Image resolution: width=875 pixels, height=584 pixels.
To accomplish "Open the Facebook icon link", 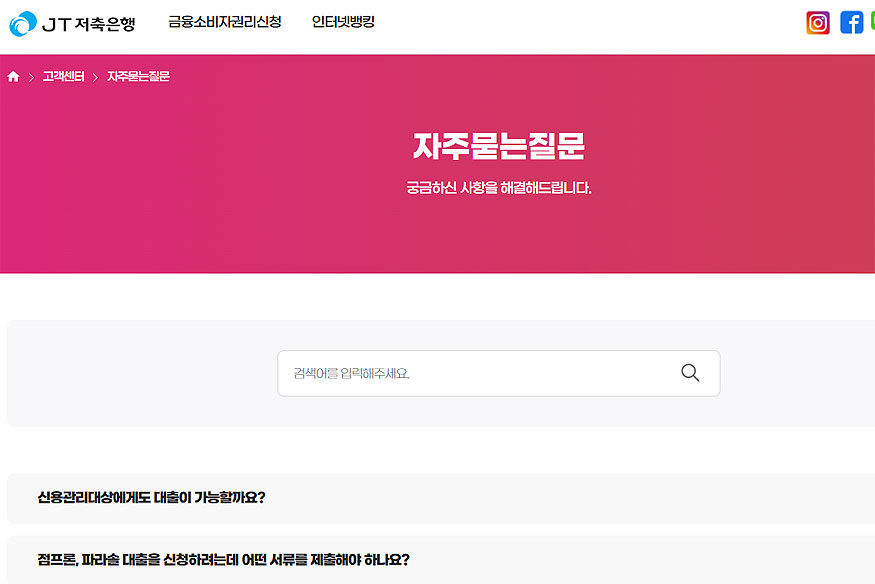I will click(852, 23).
